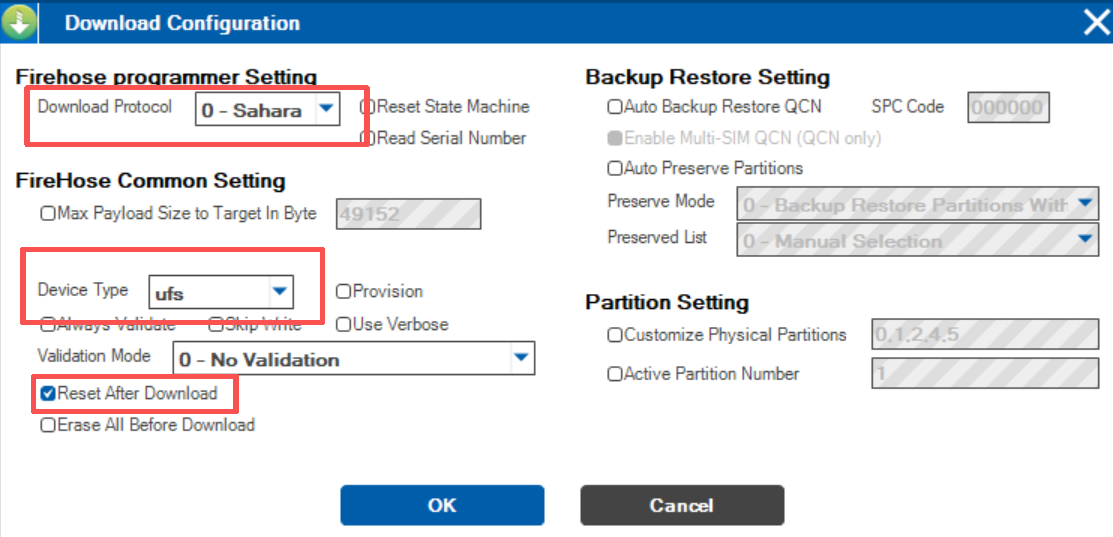Screen dimensions: 1113x537
Task: Enable Active Partition Number checkbox
Action: tap(615, 375)
